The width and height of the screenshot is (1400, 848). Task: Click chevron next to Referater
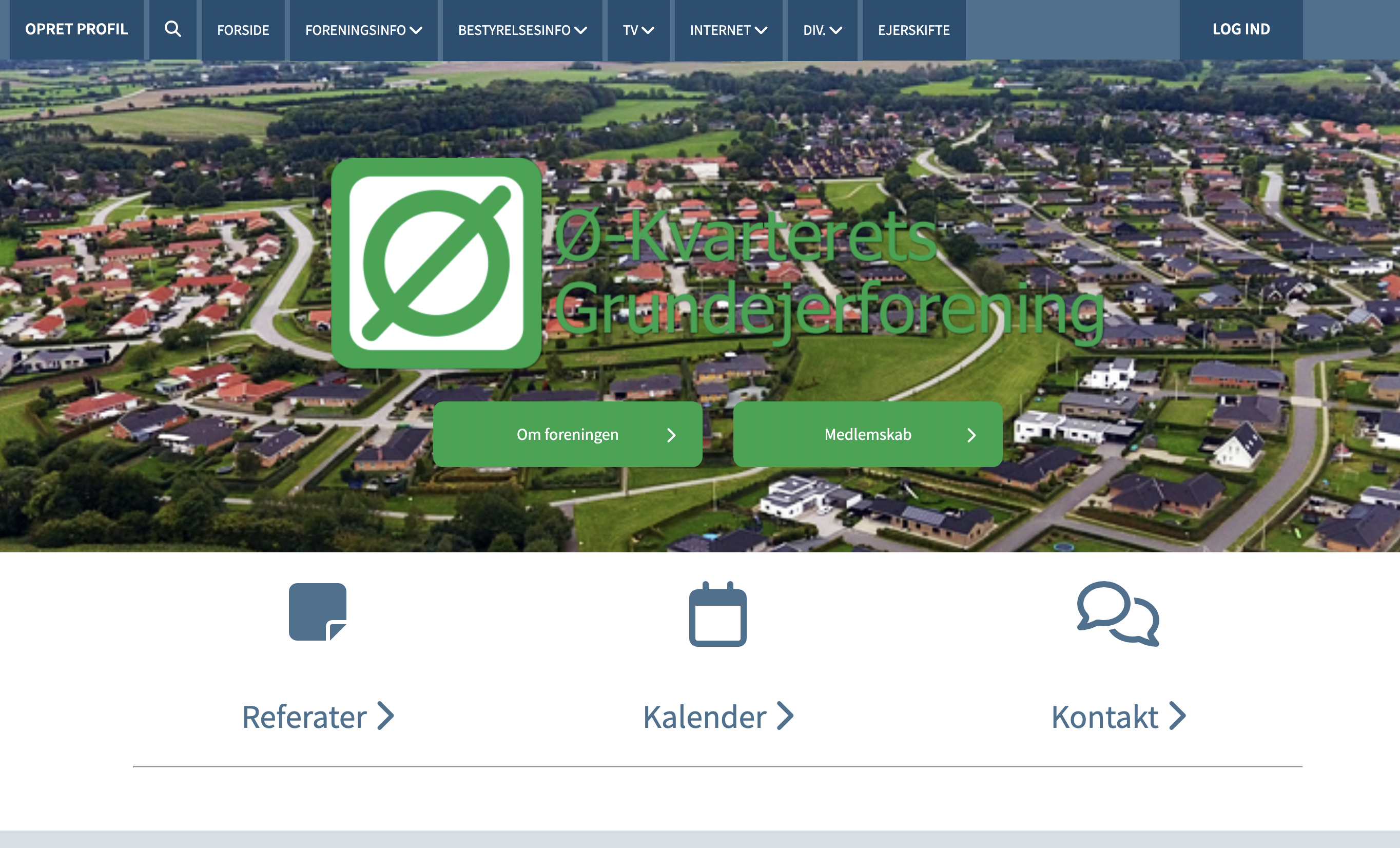click(x=386, y=716)
